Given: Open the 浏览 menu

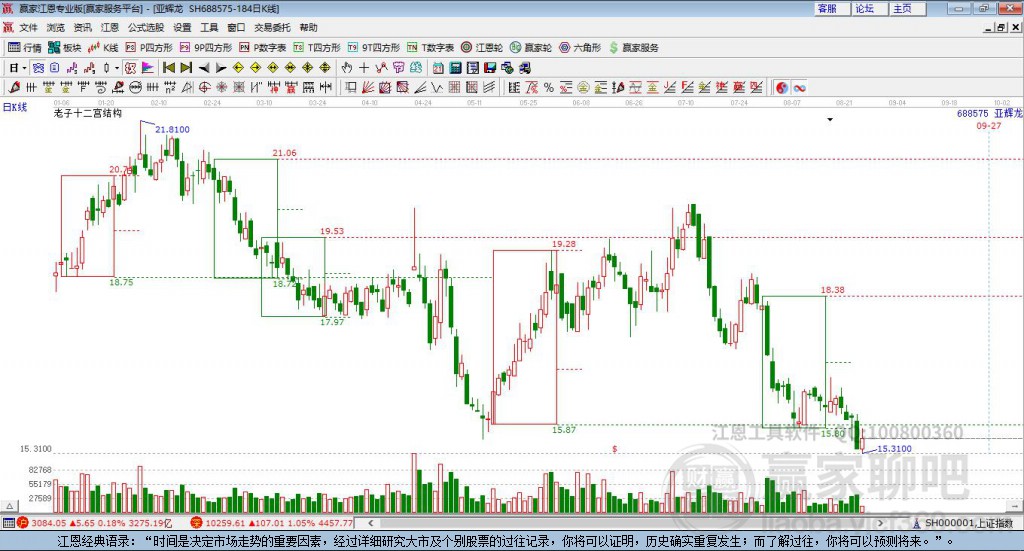Looking at the screenshot, I should [56, 27].
